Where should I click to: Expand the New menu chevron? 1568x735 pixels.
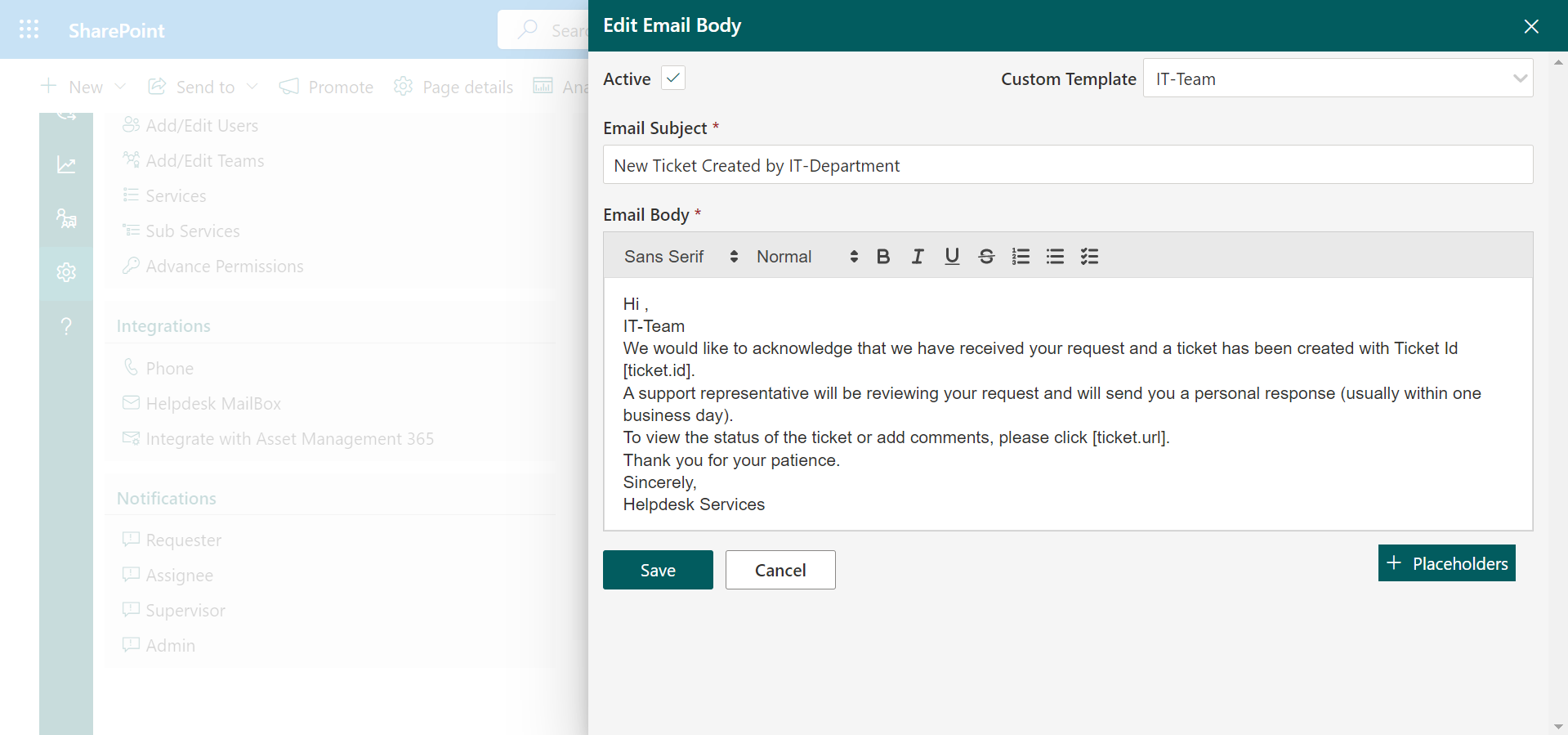(120, 86)
